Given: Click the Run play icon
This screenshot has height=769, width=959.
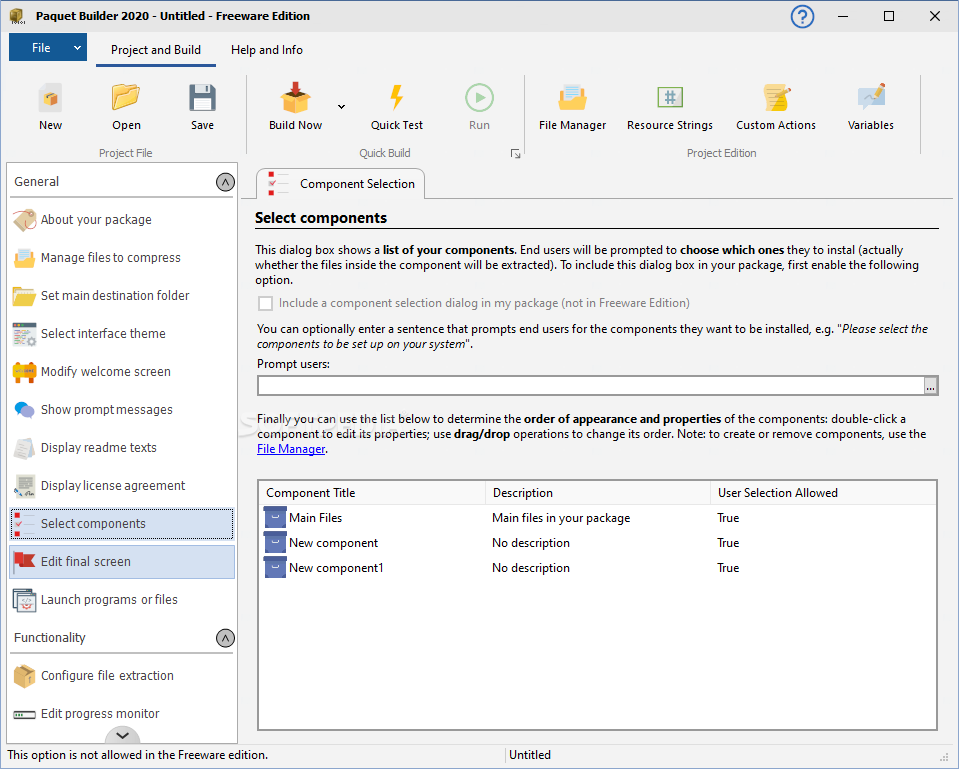Looking at the screenshot, I should tap(479, 98).
